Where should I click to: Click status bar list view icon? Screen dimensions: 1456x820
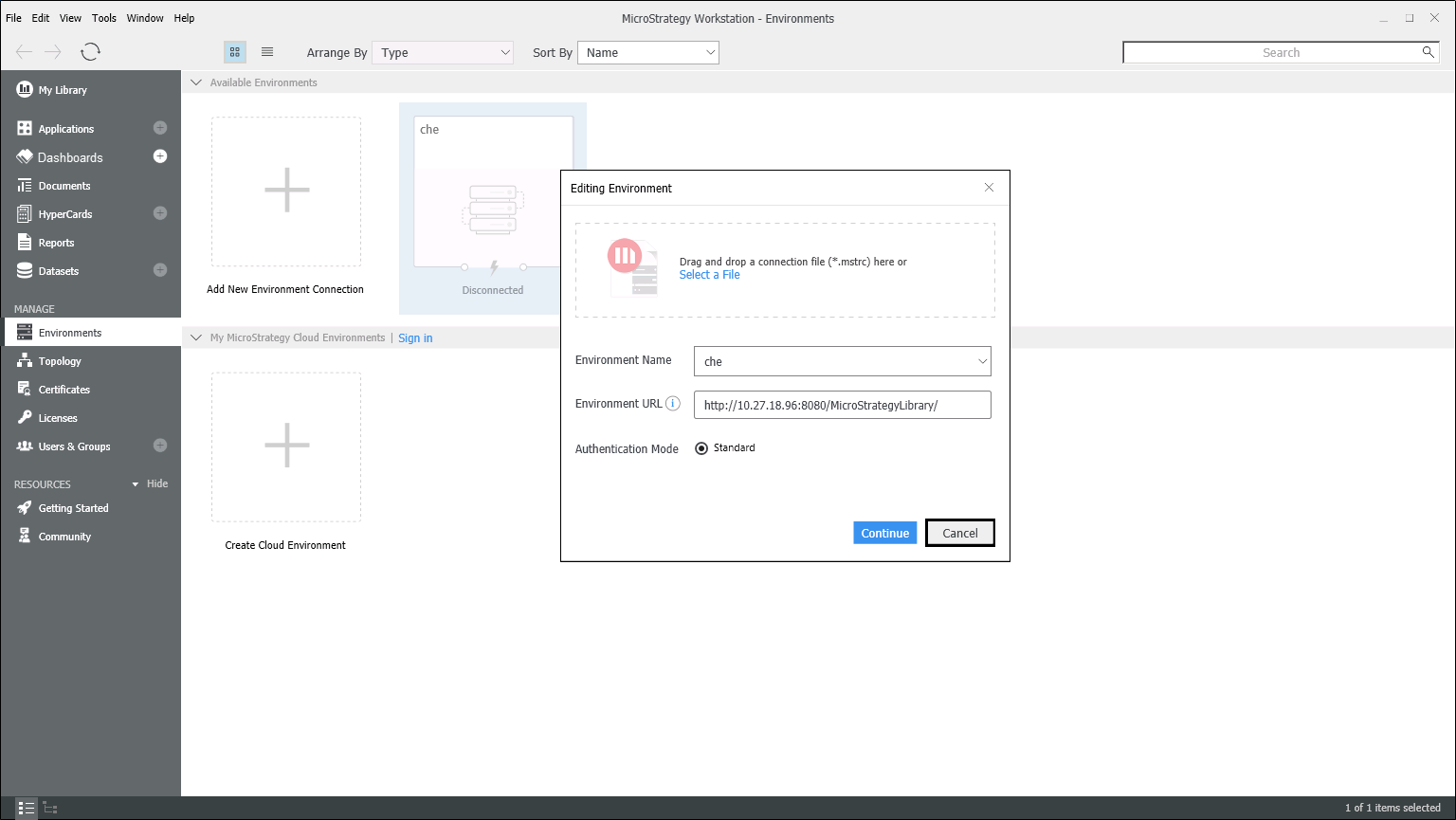click(26, 808)
